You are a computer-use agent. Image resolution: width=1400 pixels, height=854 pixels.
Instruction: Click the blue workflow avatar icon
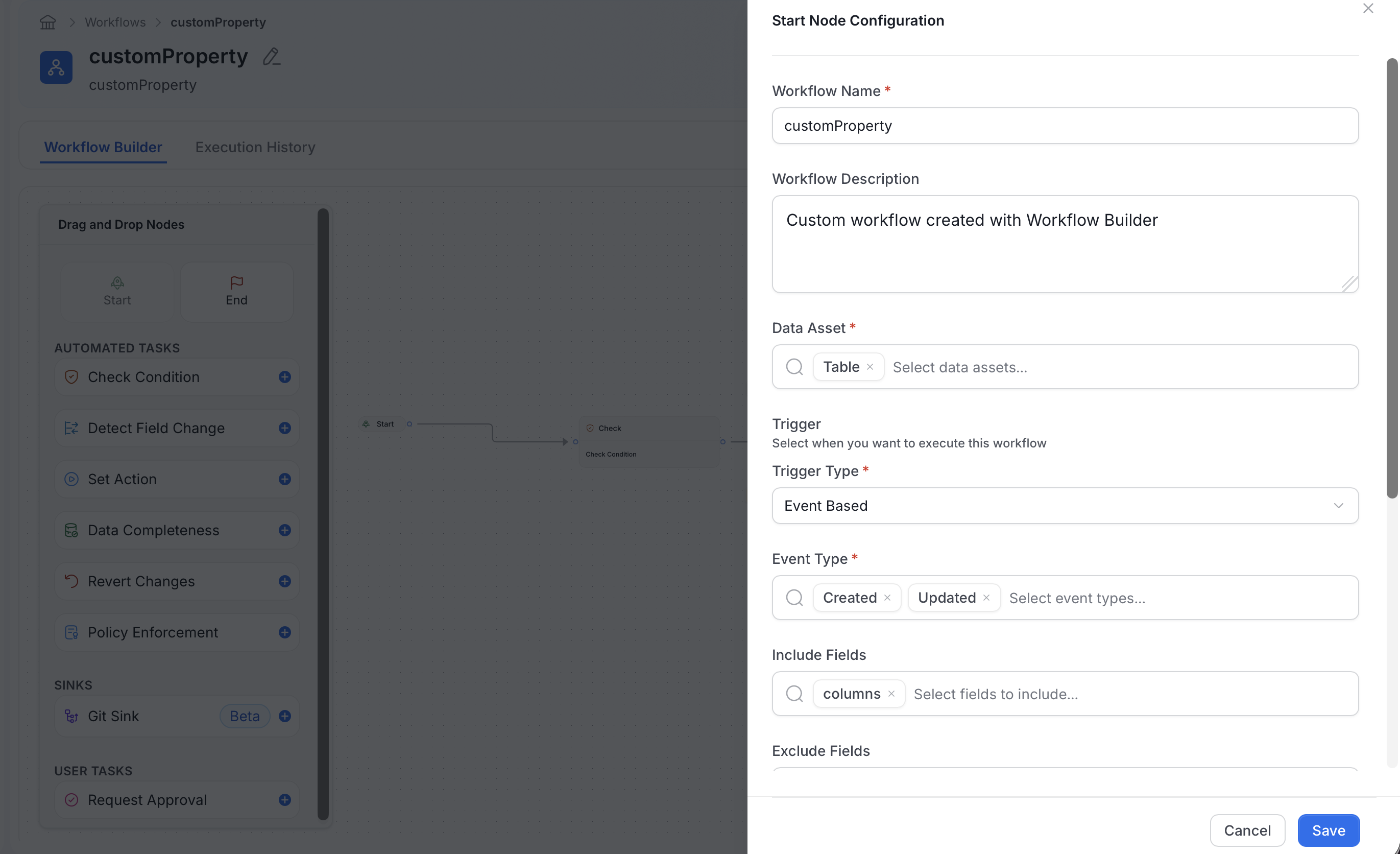pyautogui.click(x=56, y=67)
